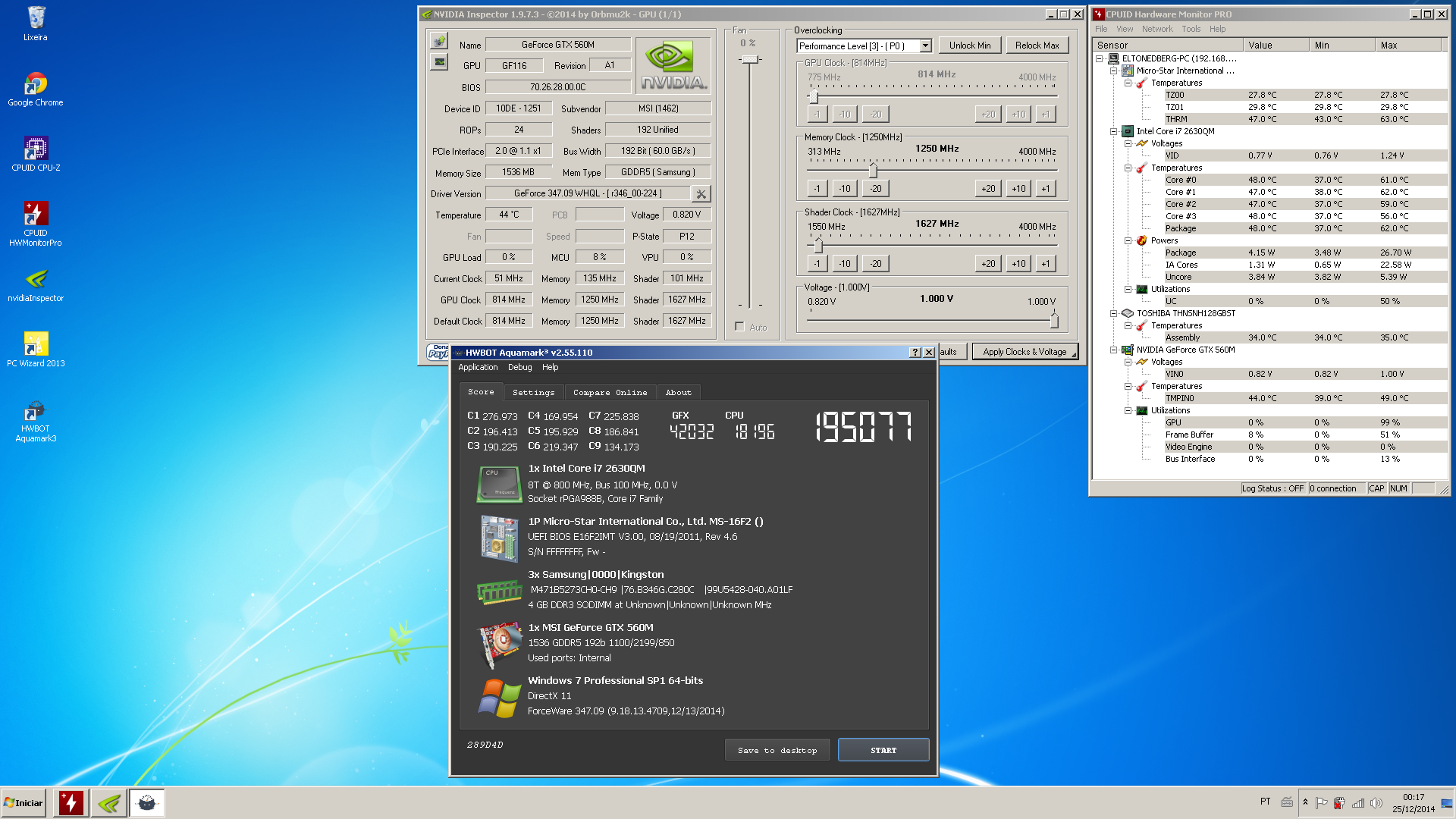Click the NVIDIA logo in Inspector
Image resolution: width=1456 pixels, height=819 pixels.
[674, 67]
